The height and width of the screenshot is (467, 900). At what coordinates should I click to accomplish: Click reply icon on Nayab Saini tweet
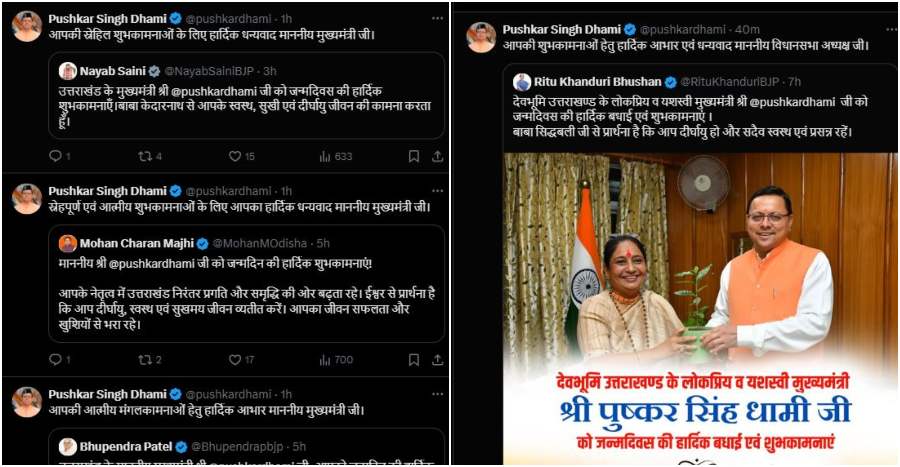pyautogui.click(x=55, y=156)
